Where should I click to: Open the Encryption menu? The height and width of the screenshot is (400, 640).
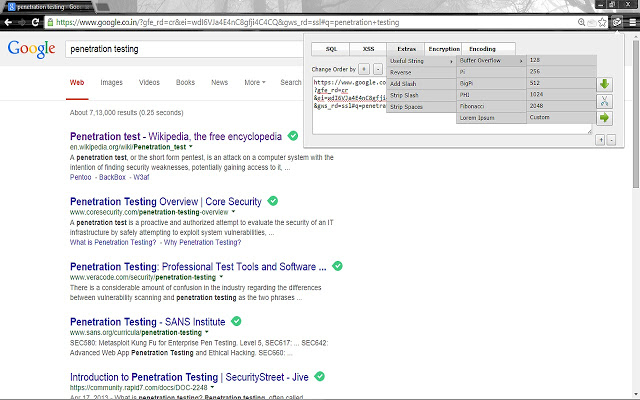[x=443, y=49]
